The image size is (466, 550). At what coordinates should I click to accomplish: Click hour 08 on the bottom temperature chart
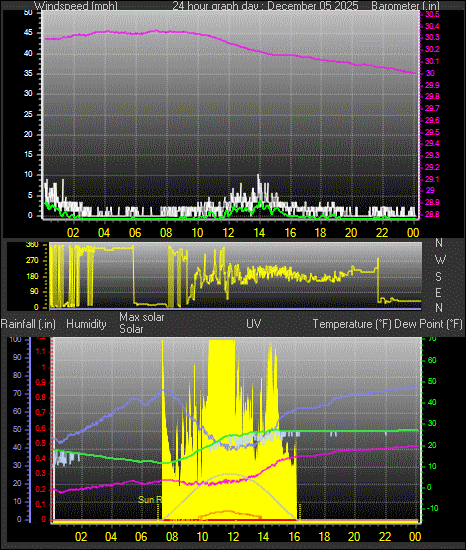pyautogui.click(x=172, y=537)
